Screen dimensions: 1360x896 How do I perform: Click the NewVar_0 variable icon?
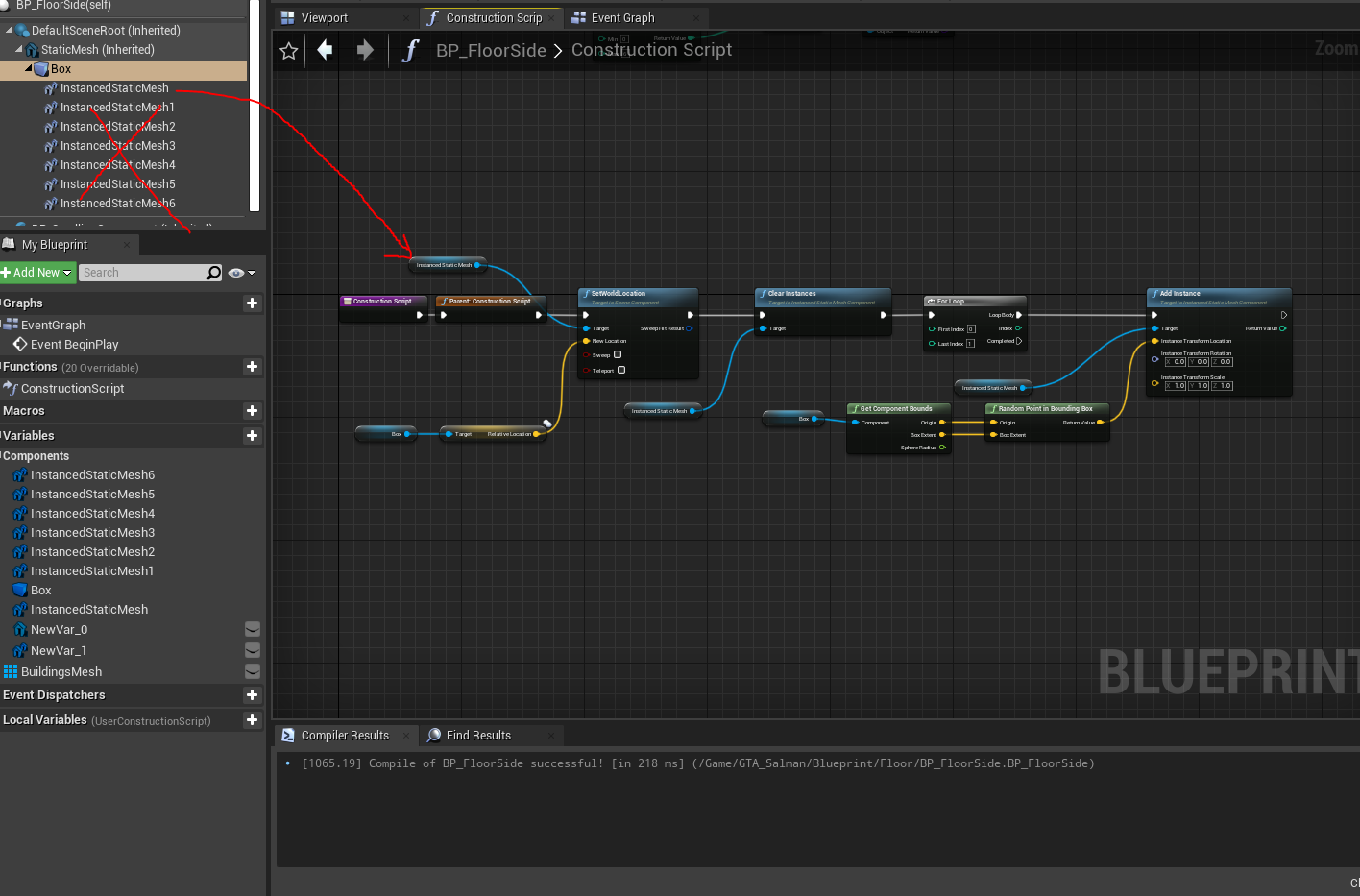pos(20,629)
